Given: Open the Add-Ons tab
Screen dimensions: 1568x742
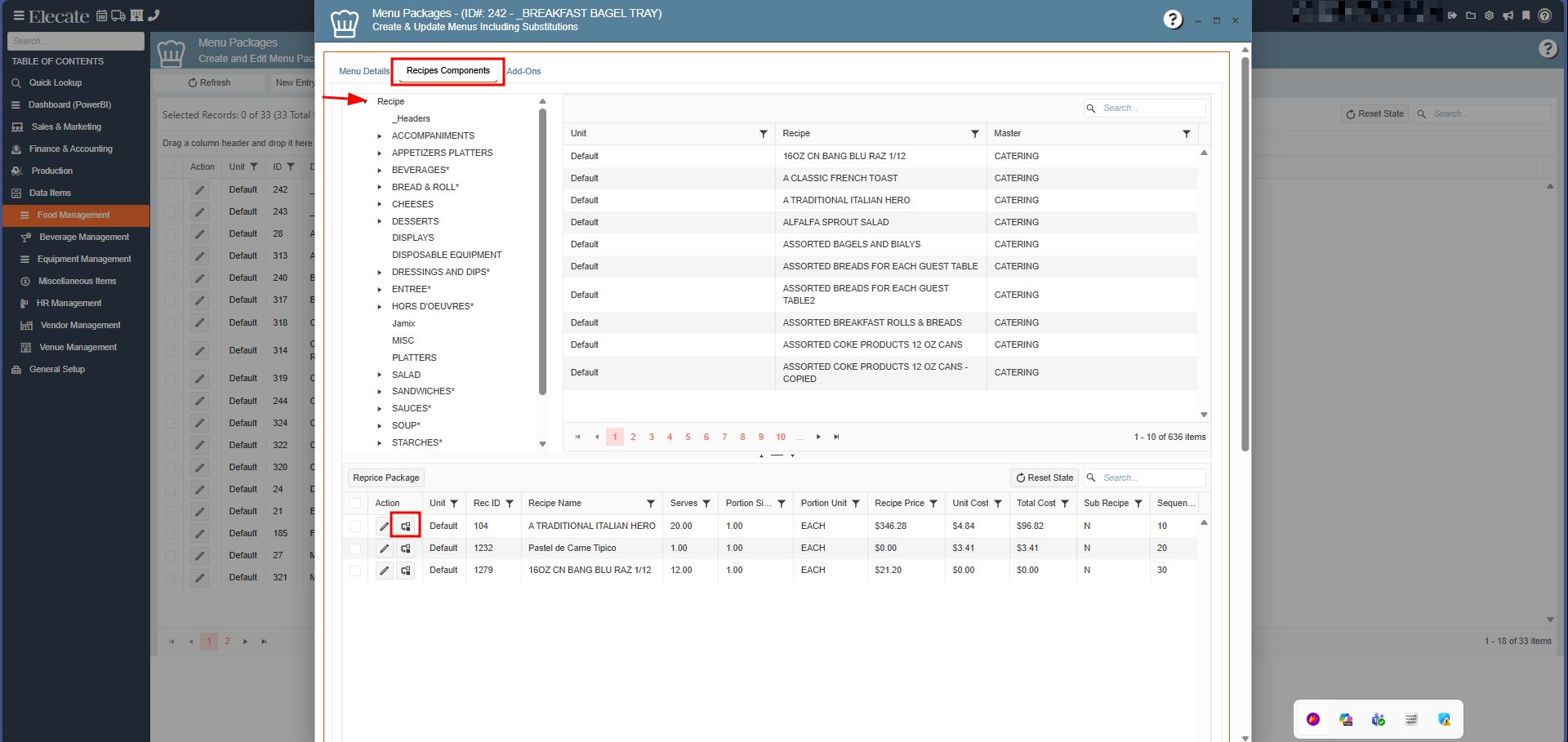Looking at the screenshot, I should click(523, 72).
